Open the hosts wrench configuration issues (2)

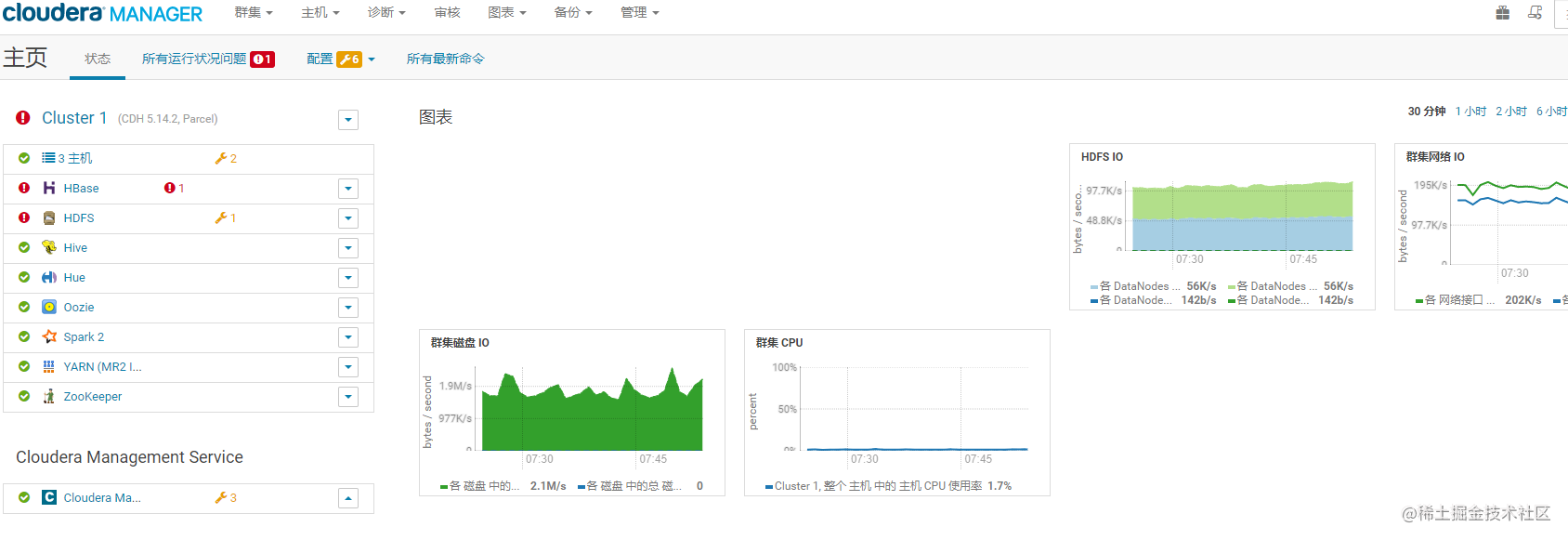(226, 158)
